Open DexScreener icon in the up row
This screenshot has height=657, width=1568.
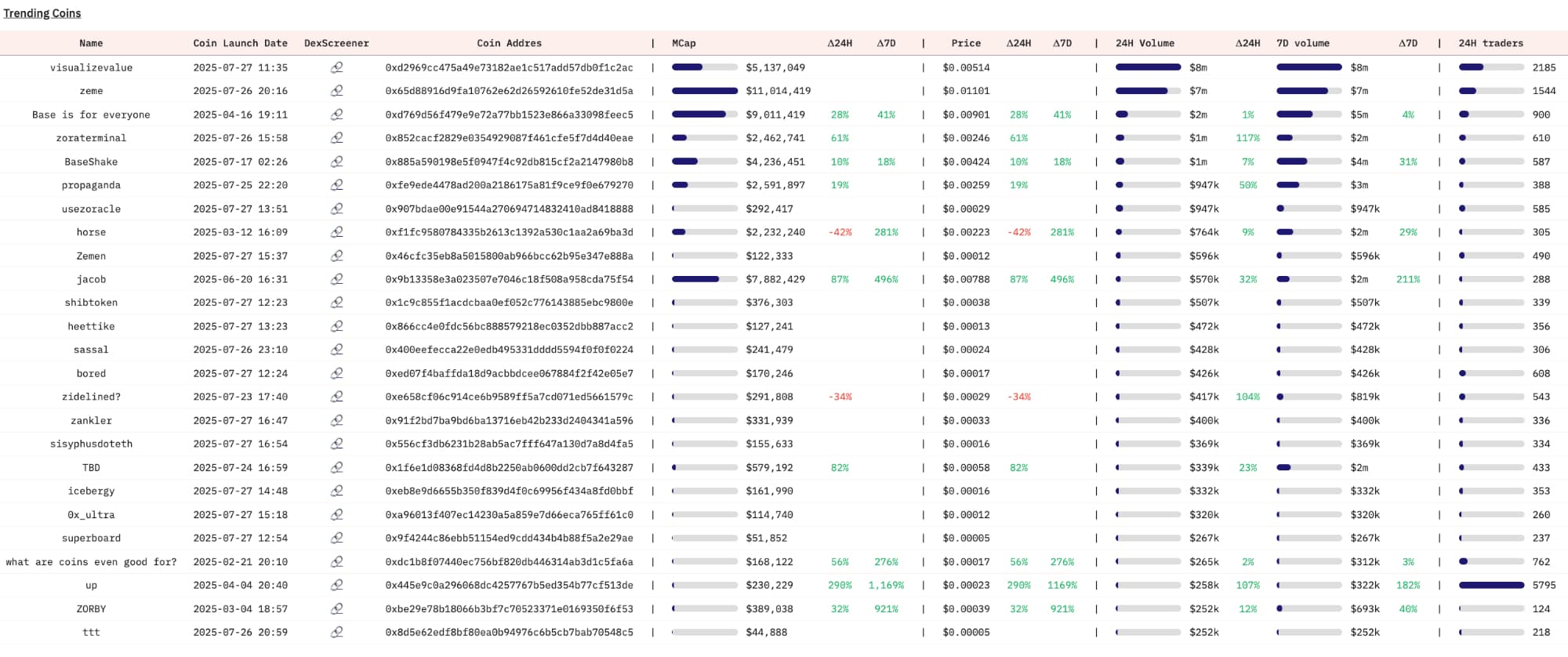336,585
